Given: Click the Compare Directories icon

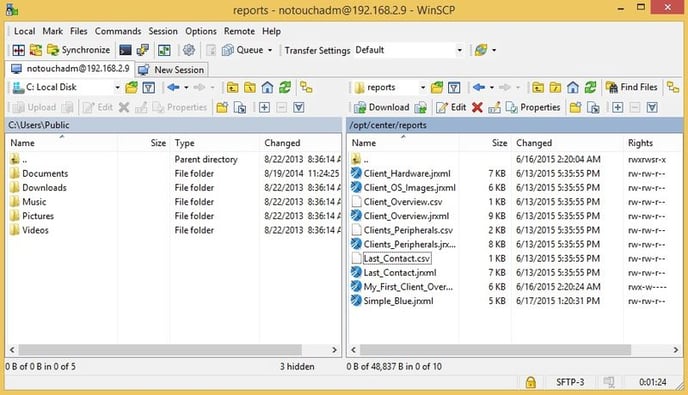Looking at the screenshot, I should pos(18,50).
